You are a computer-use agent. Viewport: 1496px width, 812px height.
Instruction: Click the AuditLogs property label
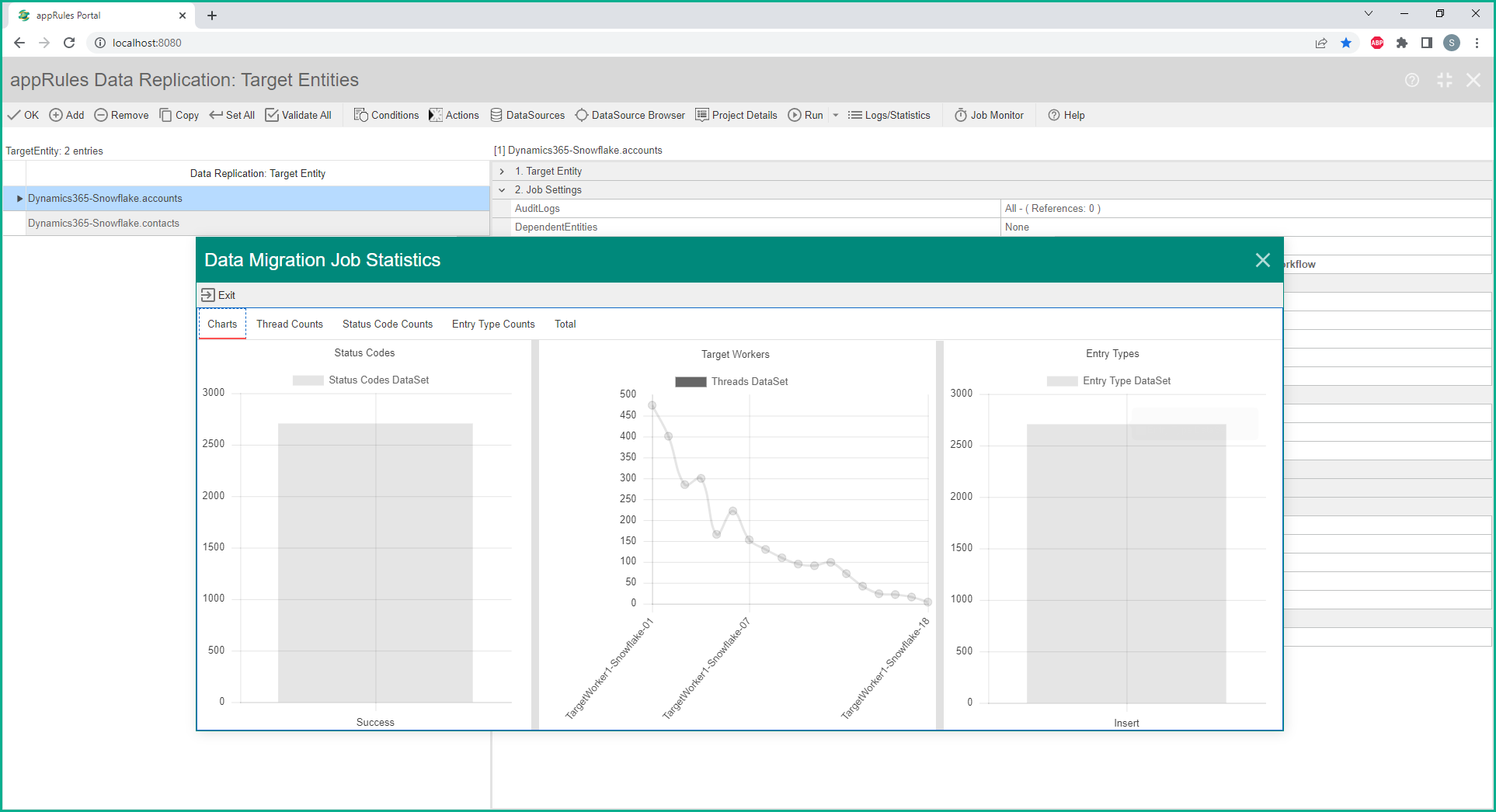click(x=538, y=209)
